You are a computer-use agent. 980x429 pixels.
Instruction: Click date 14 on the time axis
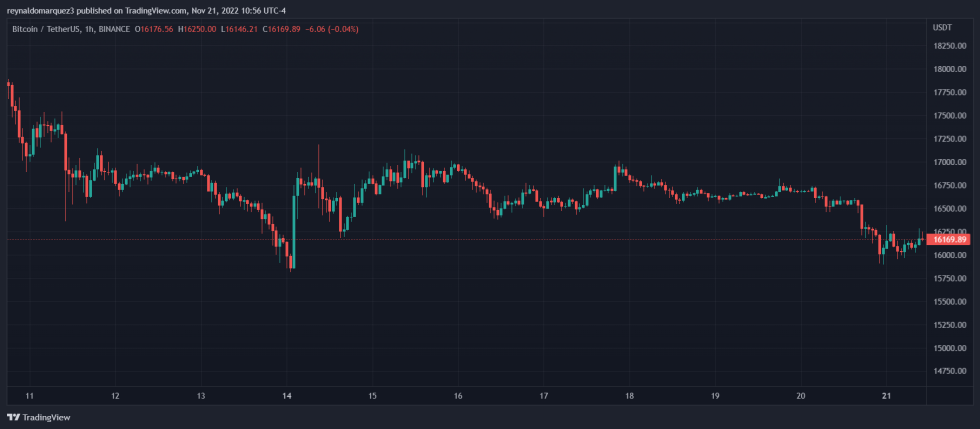(x=287, y=396)
